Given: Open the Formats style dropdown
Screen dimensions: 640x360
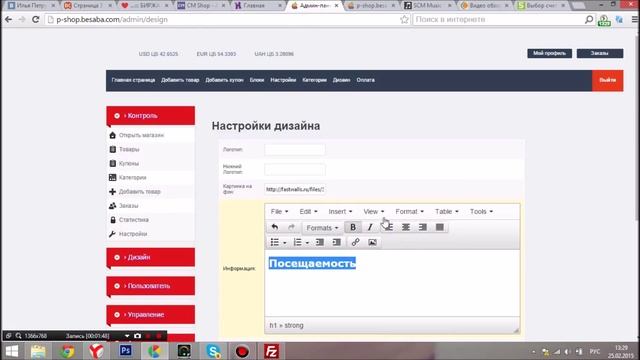Looking at the screenshot, I should pyautogui.click(x=322, y=228).
